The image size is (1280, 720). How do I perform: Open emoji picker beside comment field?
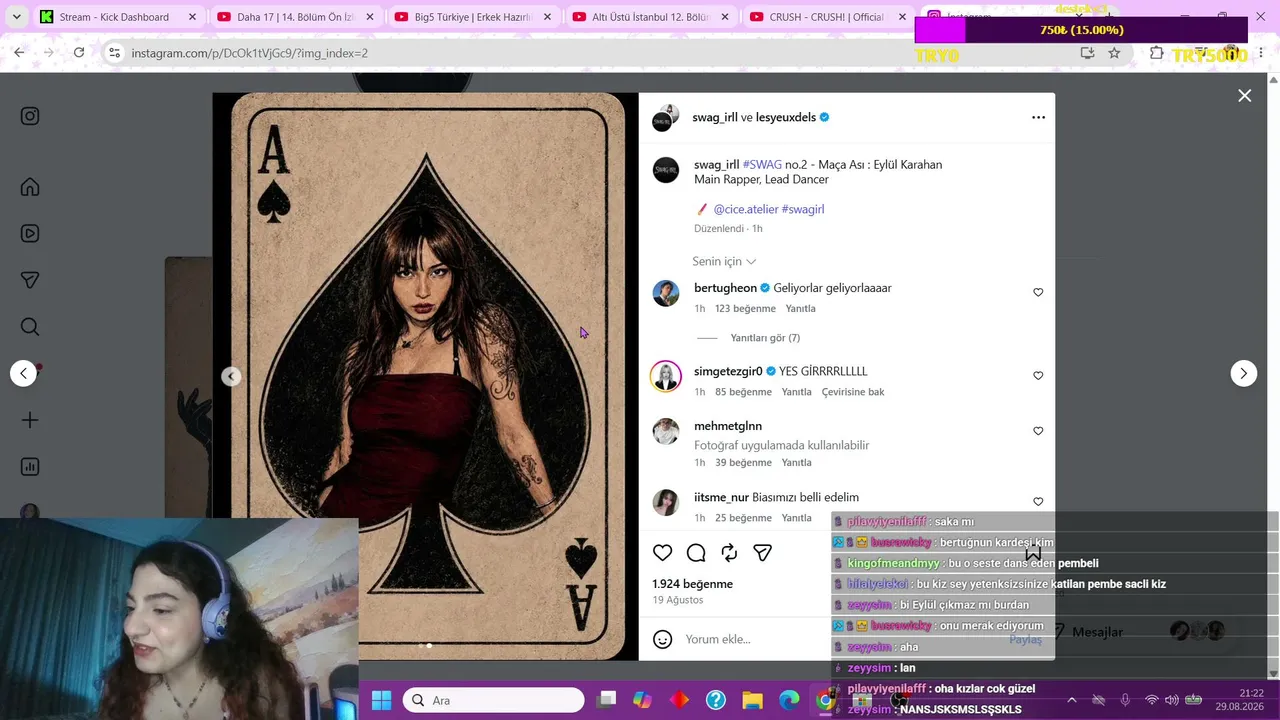click(662, 639)
